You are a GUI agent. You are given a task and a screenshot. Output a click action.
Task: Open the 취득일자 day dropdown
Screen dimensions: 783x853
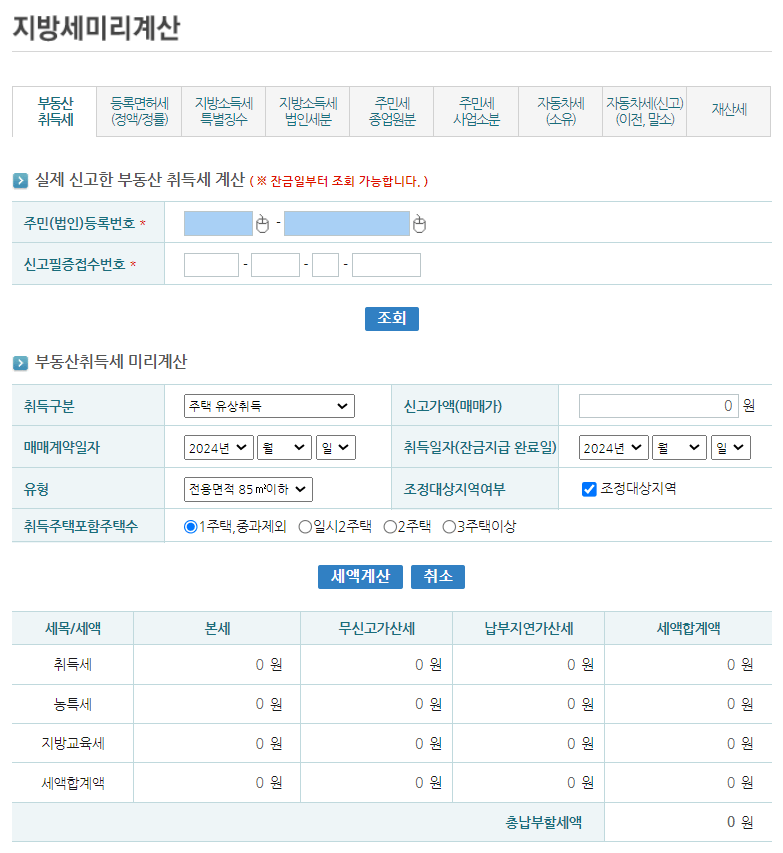pos(731,448)
